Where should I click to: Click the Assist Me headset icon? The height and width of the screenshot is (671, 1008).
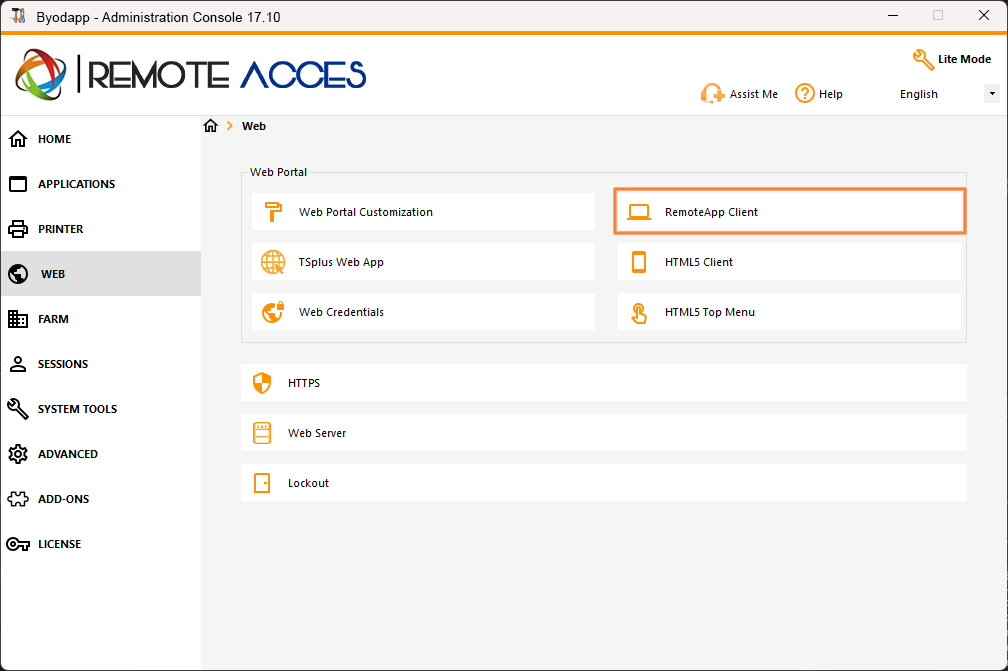[712, 94]
